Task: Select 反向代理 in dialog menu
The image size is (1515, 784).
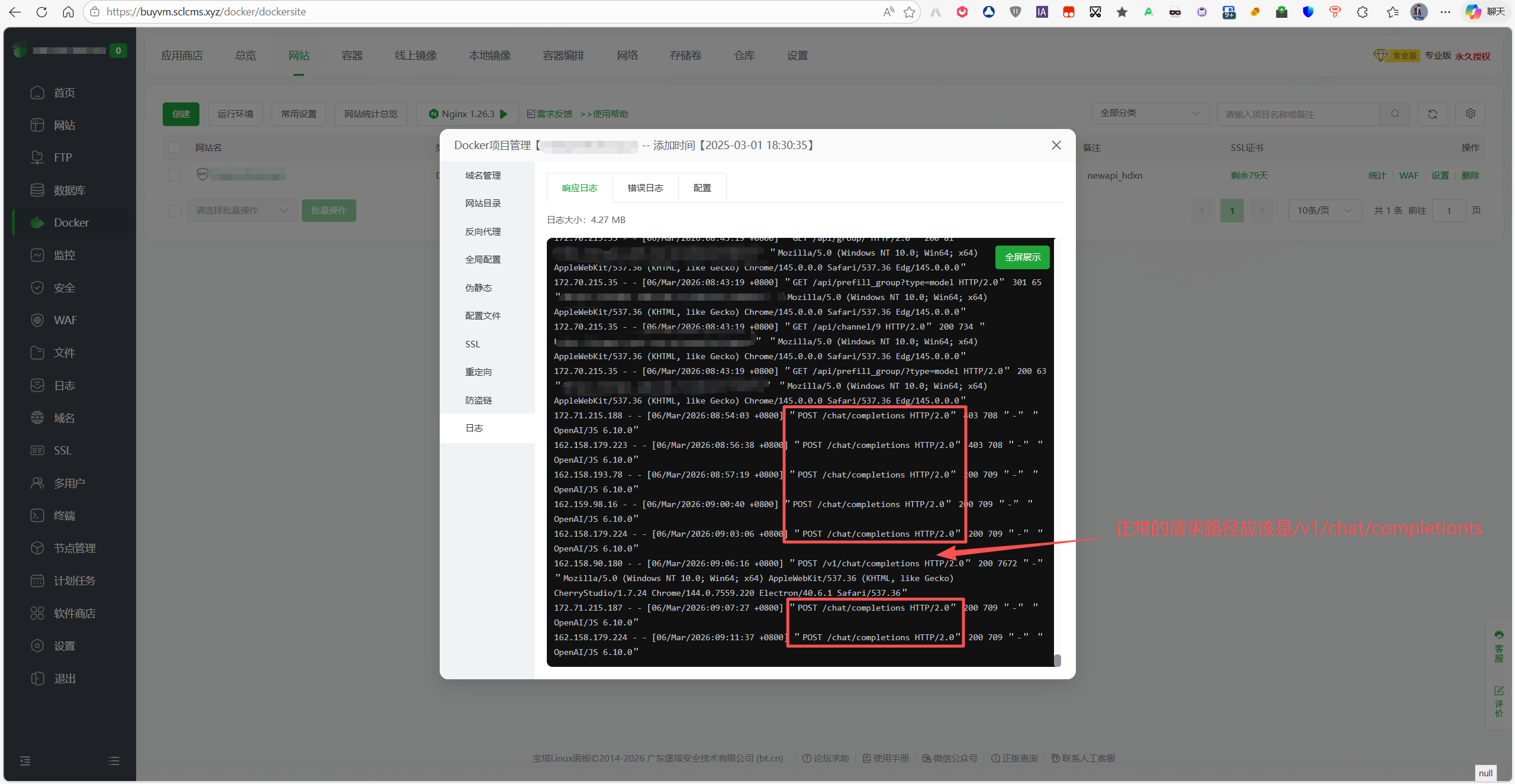Action: 483,232
